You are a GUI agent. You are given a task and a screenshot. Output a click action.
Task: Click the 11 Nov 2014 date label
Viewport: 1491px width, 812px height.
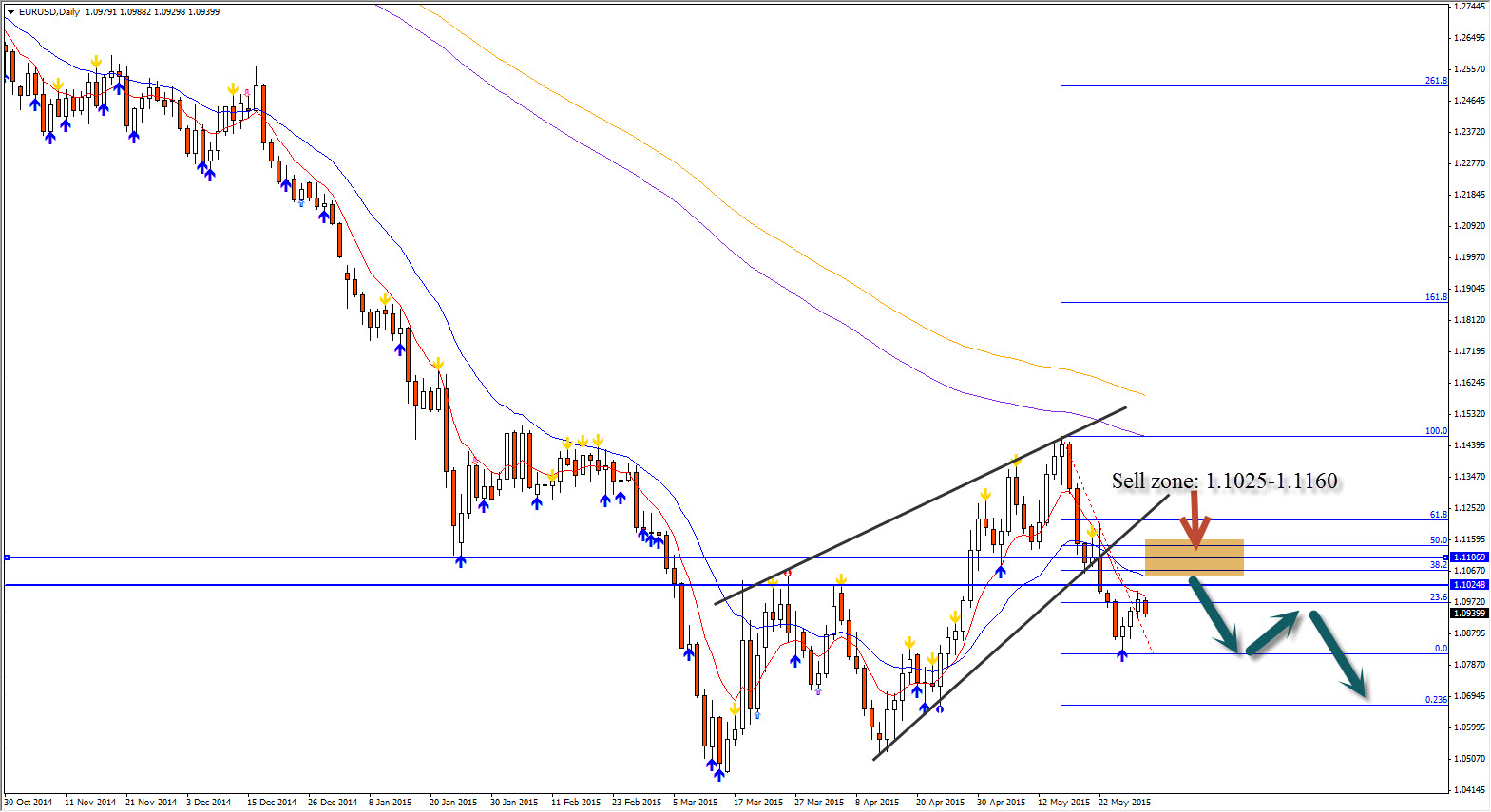[90, 803]
